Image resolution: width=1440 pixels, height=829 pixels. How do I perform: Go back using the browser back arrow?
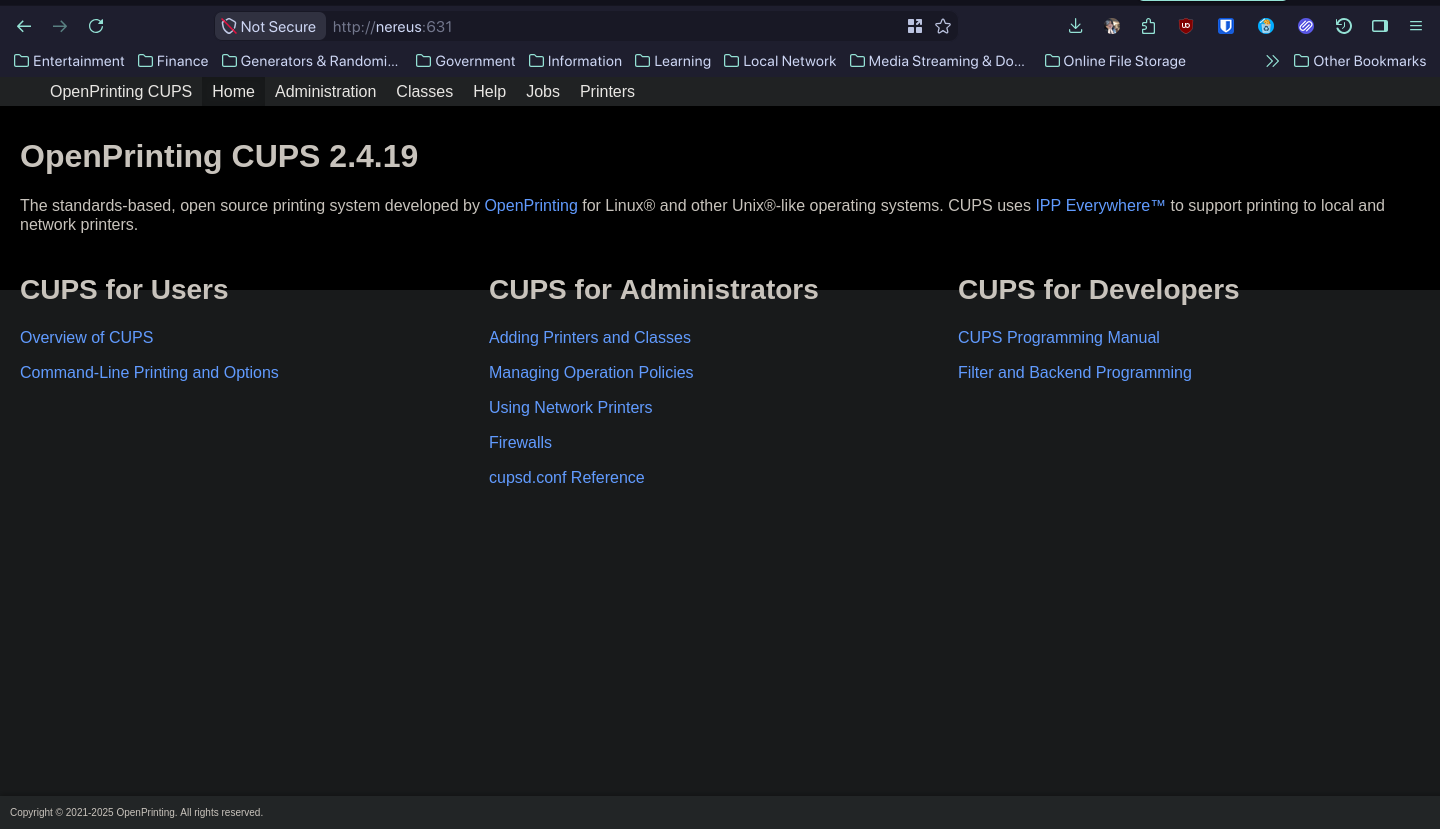pyautogui.click(x=24, y=26)
